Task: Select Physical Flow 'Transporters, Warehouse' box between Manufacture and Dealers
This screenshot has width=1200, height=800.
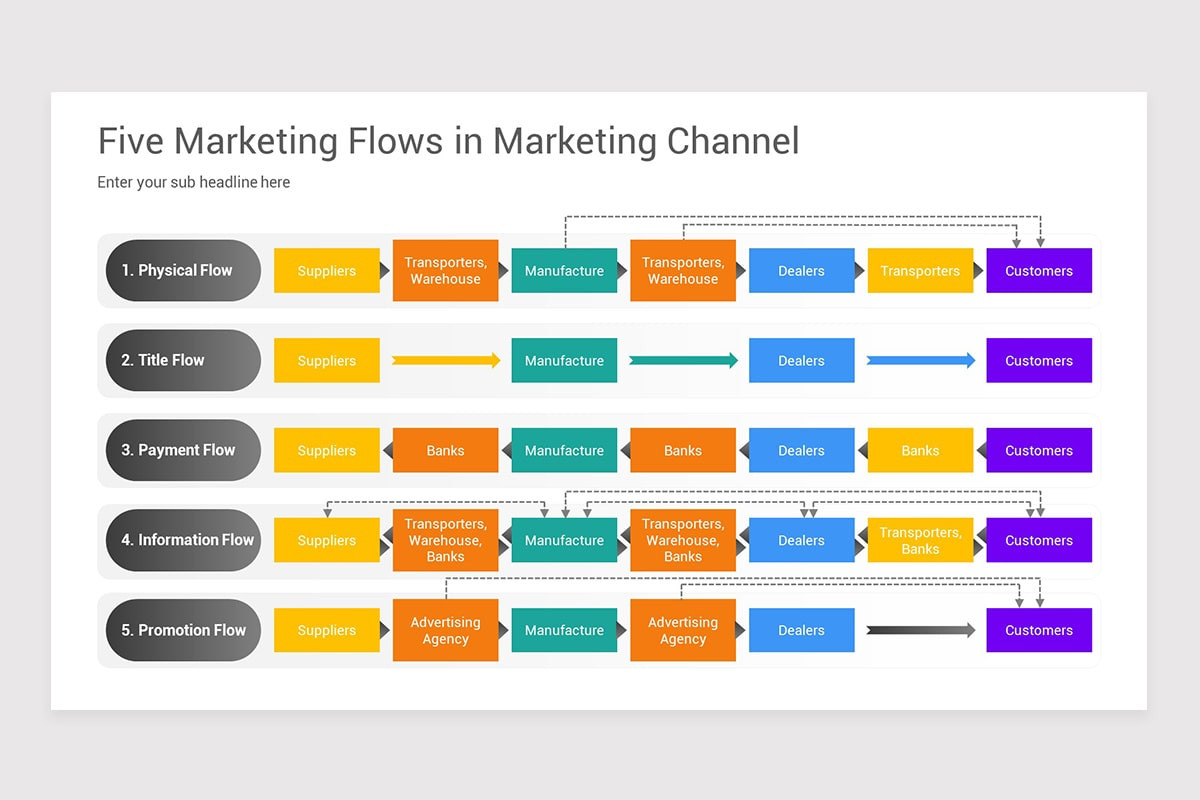Action: pyautogui.click(x=683, y=270)
